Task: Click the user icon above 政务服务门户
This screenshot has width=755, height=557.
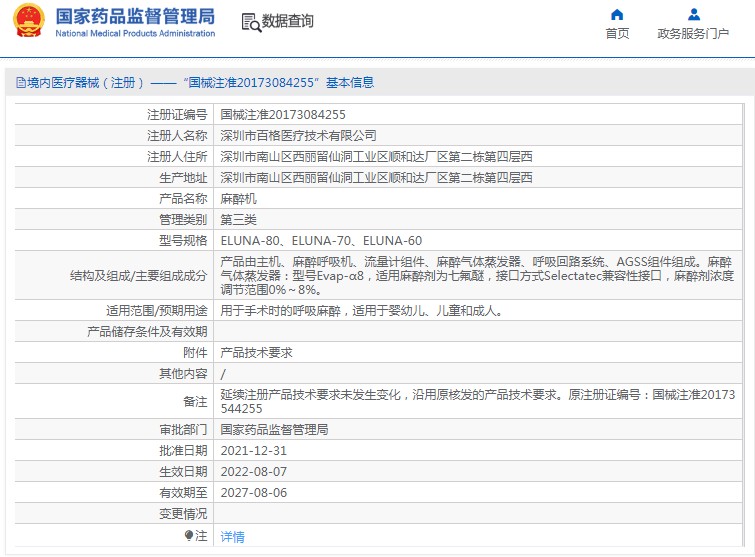Action: pos(693,14)
